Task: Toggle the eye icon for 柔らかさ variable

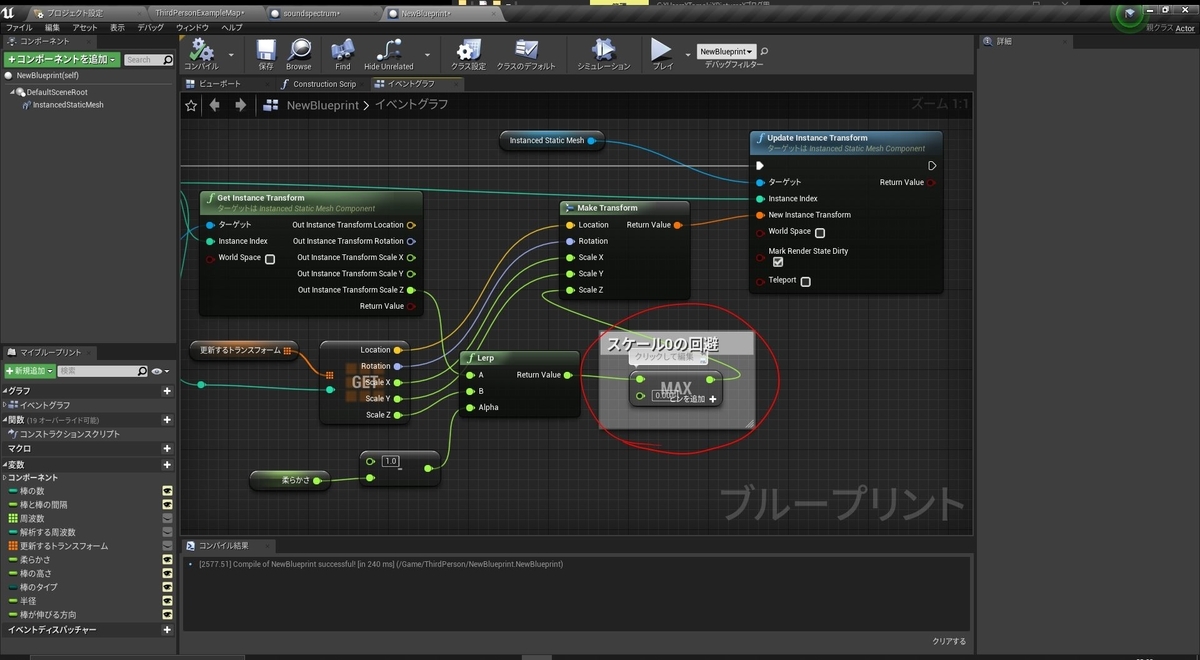Action: pos(167,560)
